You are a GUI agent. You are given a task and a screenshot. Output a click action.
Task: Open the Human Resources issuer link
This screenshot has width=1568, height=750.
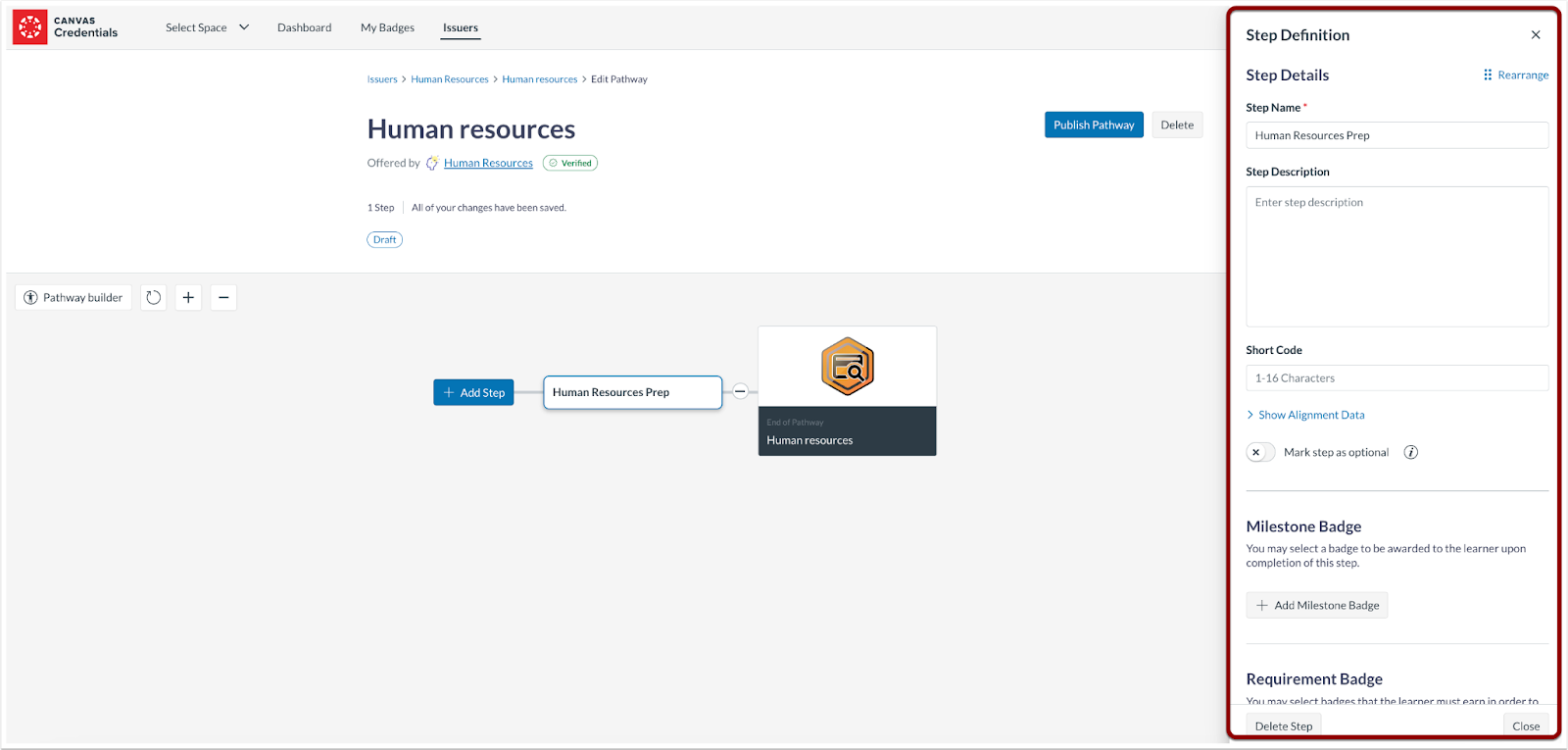tap(488, 164)
